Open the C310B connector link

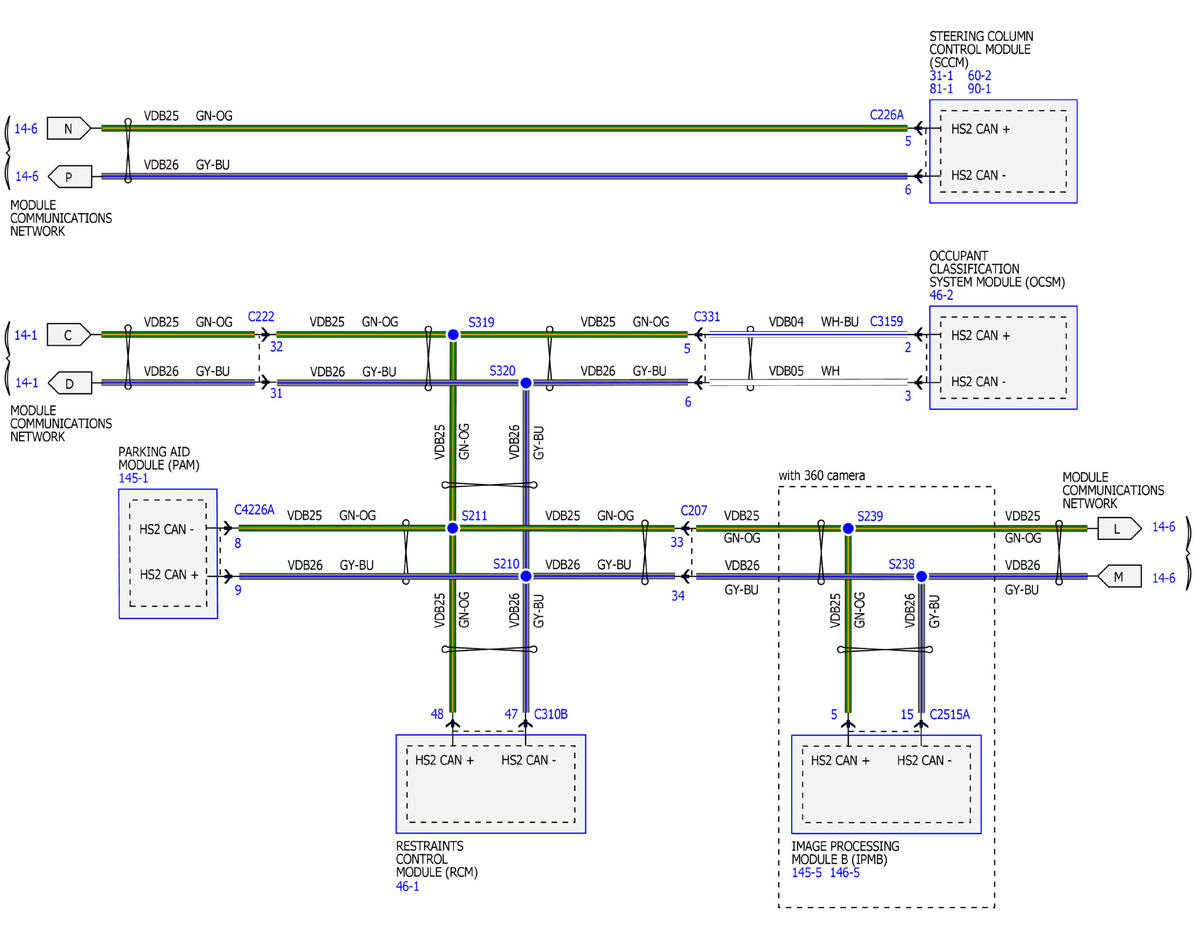551,714
